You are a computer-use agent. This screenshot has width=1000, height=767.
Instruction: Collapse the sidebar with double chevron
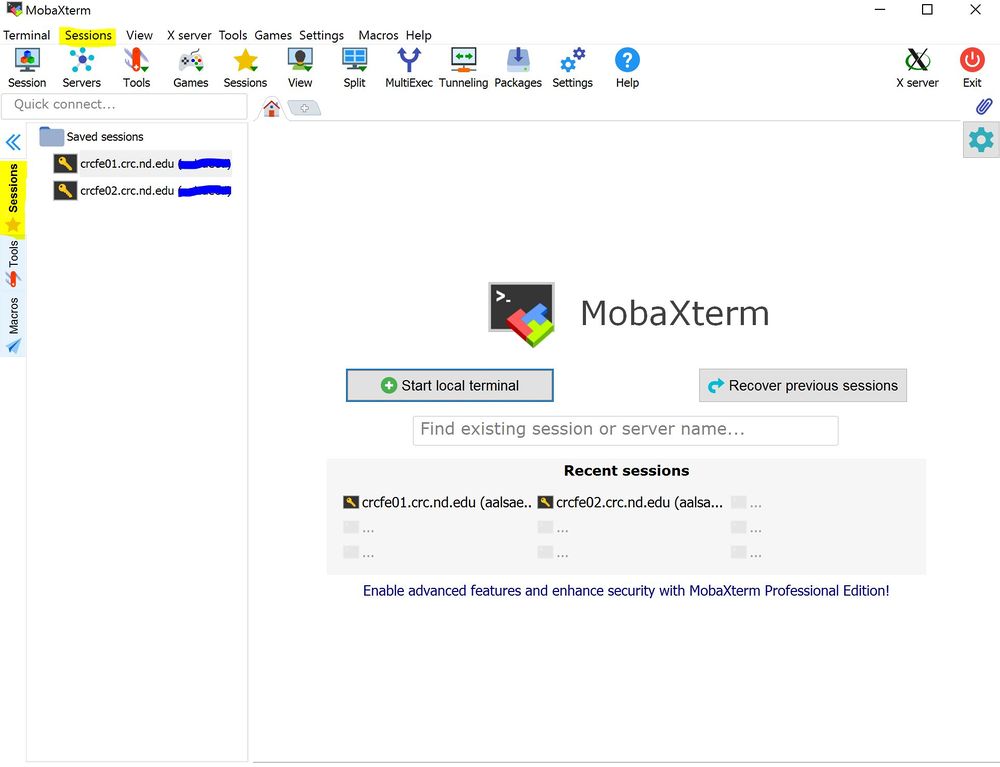click(x=13, y=142)
